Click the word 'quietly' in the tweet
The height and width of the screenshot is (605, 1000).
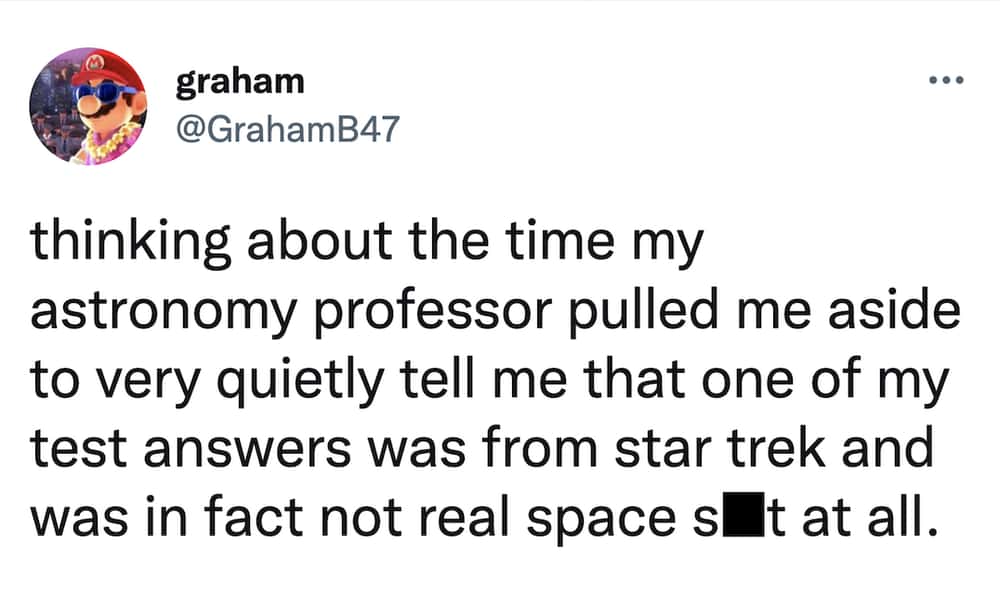(x=300, y=381)
